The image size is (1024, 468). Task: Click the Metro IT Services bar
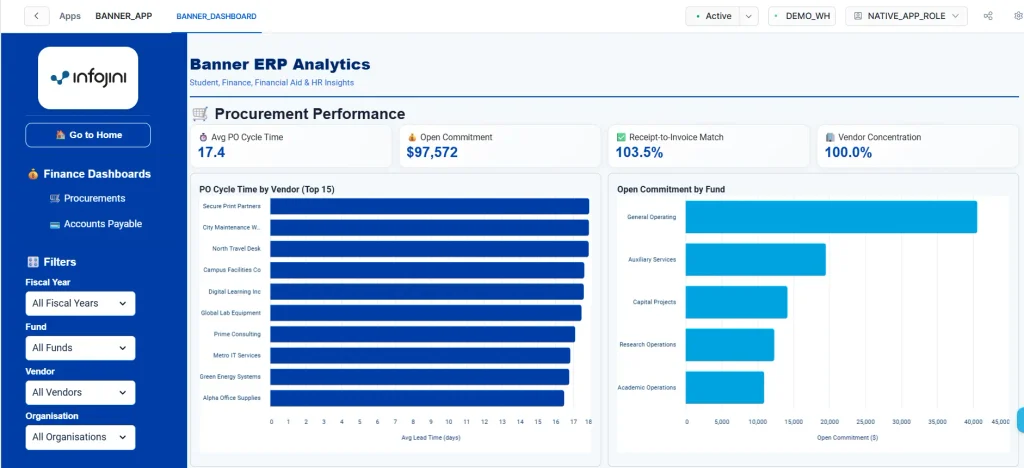(x=420, y=356)
